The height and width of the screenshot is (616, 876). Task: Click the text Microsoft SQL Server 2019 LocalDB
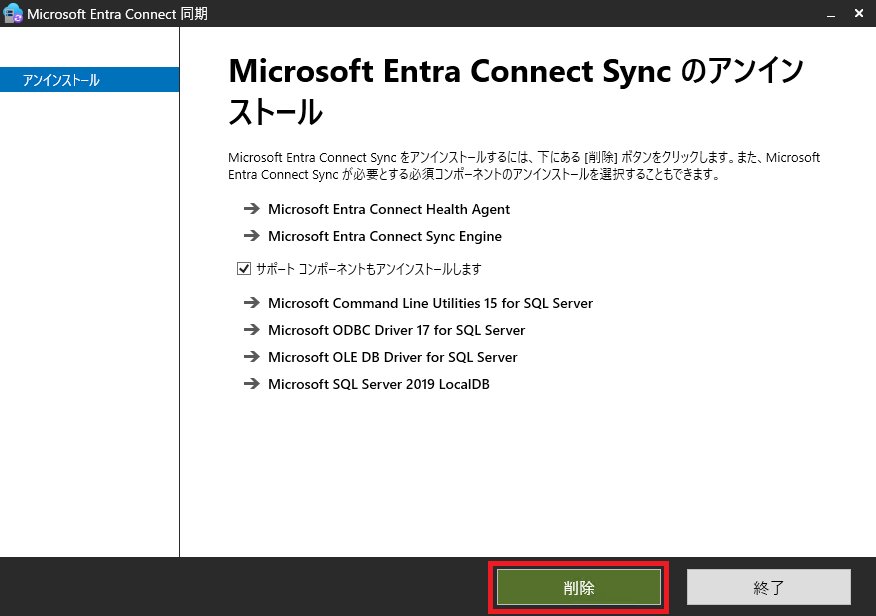[379, 384]
